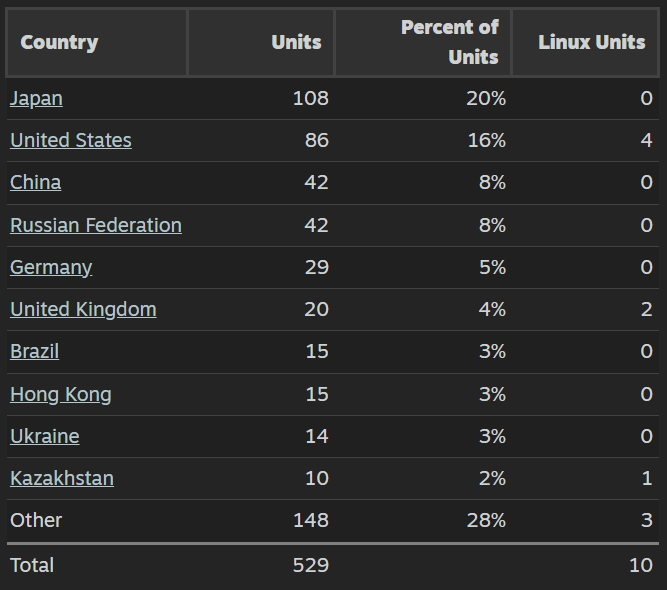
Task: Select the Hong Kong link
Action: point(60,394)
